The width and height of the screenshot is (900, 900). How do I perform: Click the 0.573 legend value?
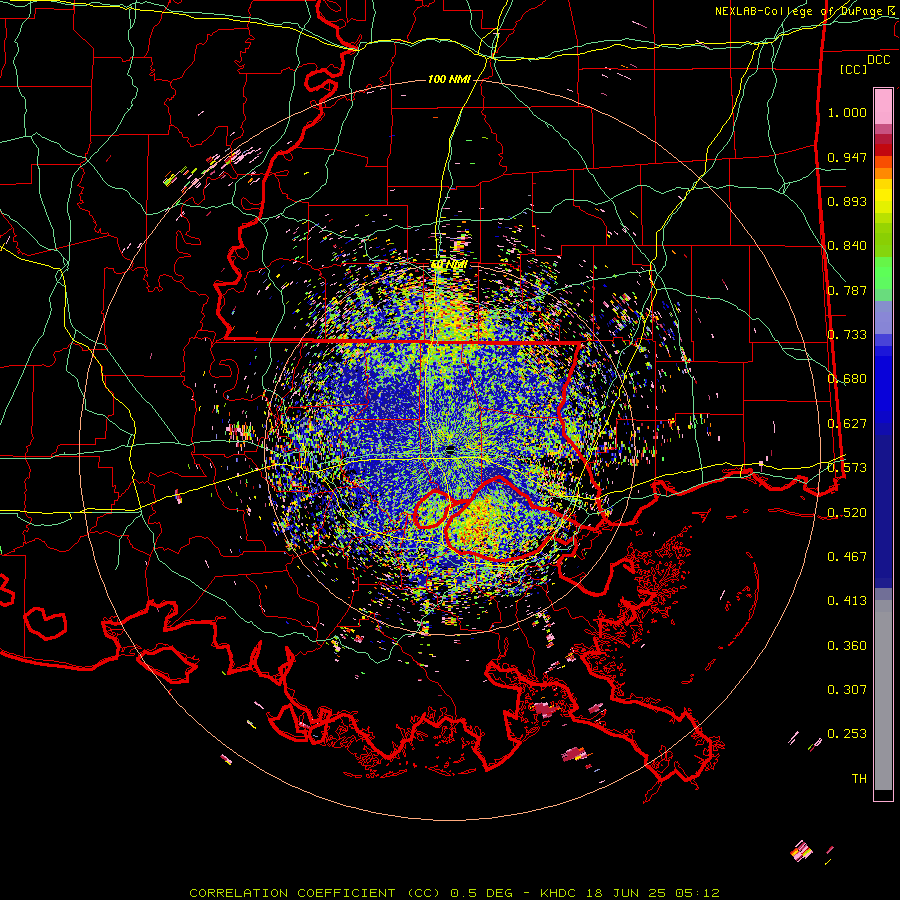click(x=847, y=468)
